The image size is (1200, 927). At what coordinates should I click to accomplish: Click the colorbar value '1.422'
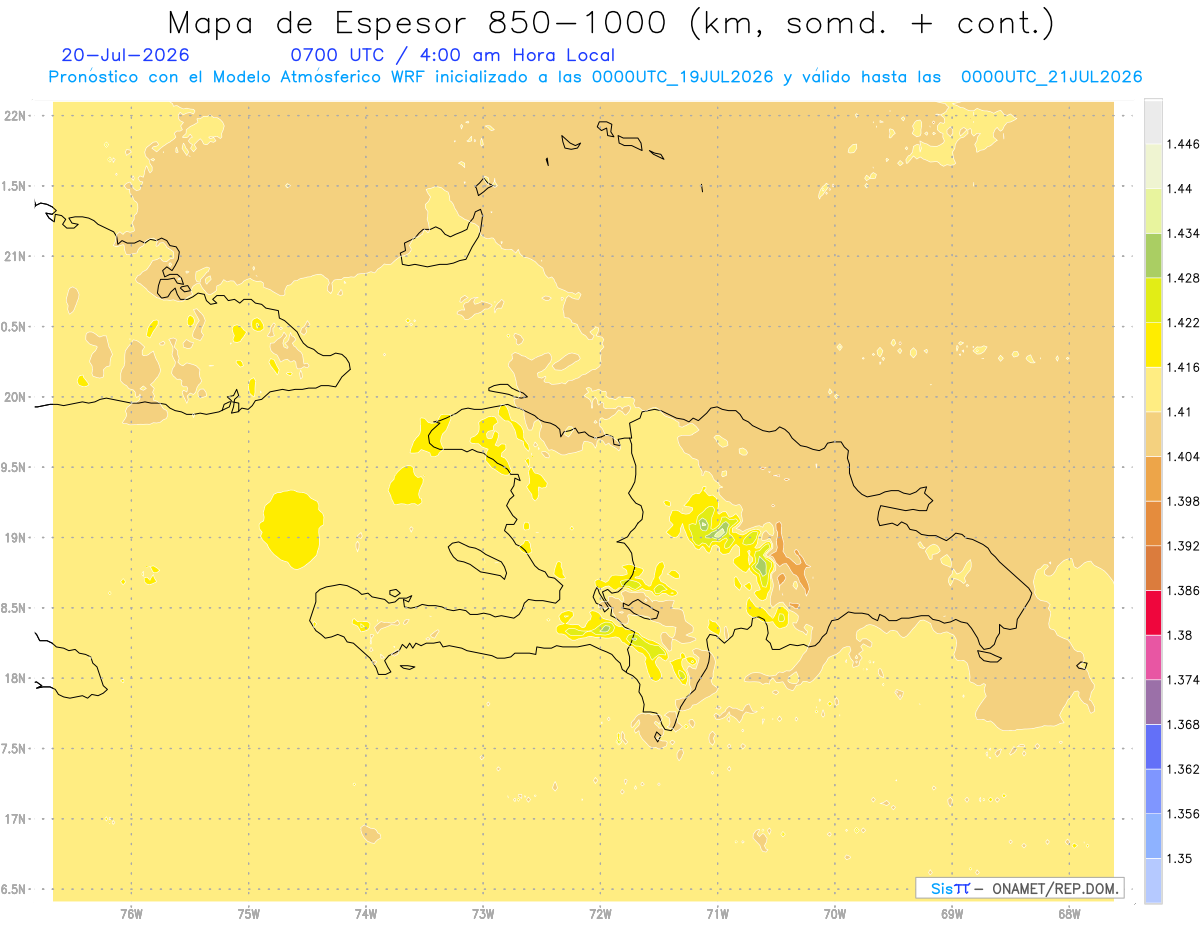[x=1183, y=322]
